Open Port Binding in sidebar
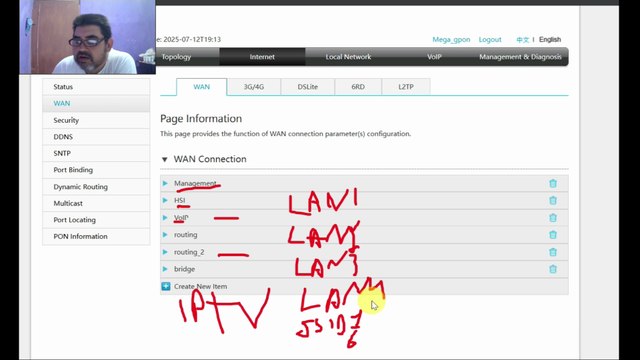Viewport: 640px width, 360px height. [x=96, y=170]
